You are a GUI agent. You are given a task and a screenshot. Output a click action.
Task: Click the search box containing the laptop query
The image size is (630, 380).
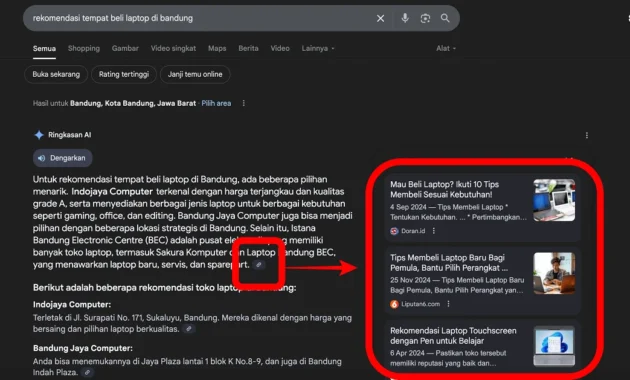241,18
